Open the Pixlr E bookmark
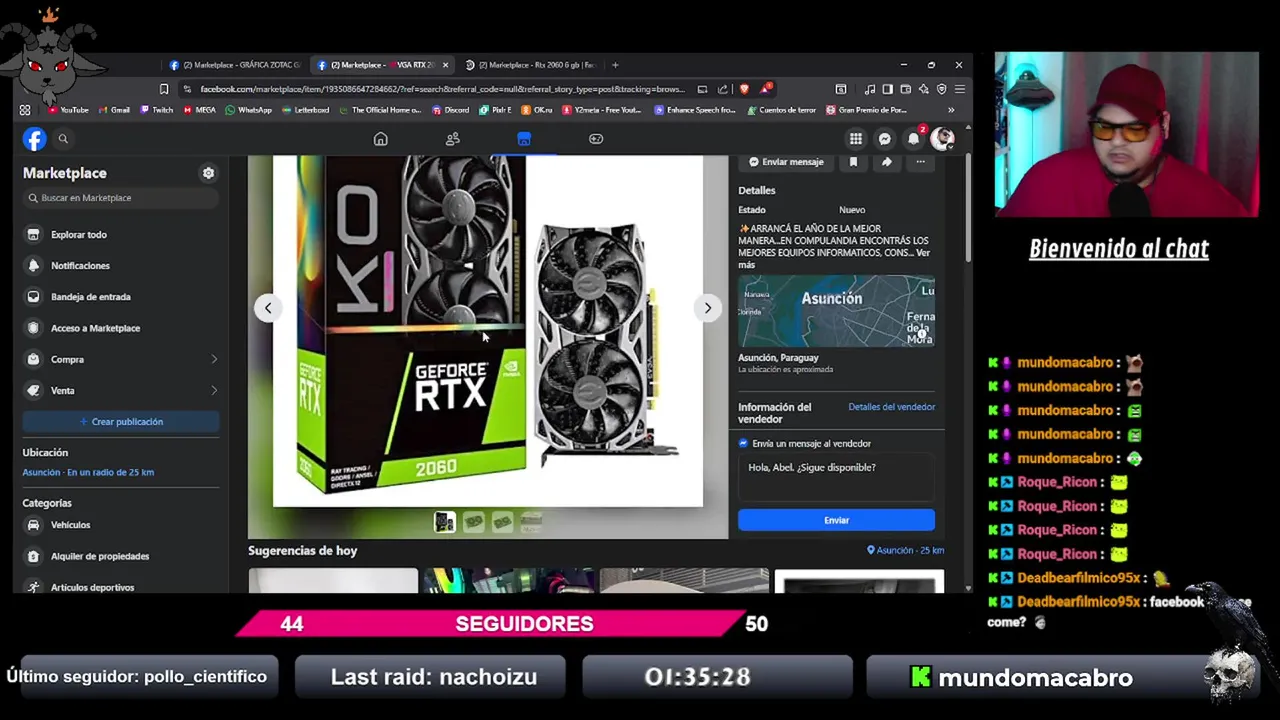The image size is (1280, 720). coord(496,110)
